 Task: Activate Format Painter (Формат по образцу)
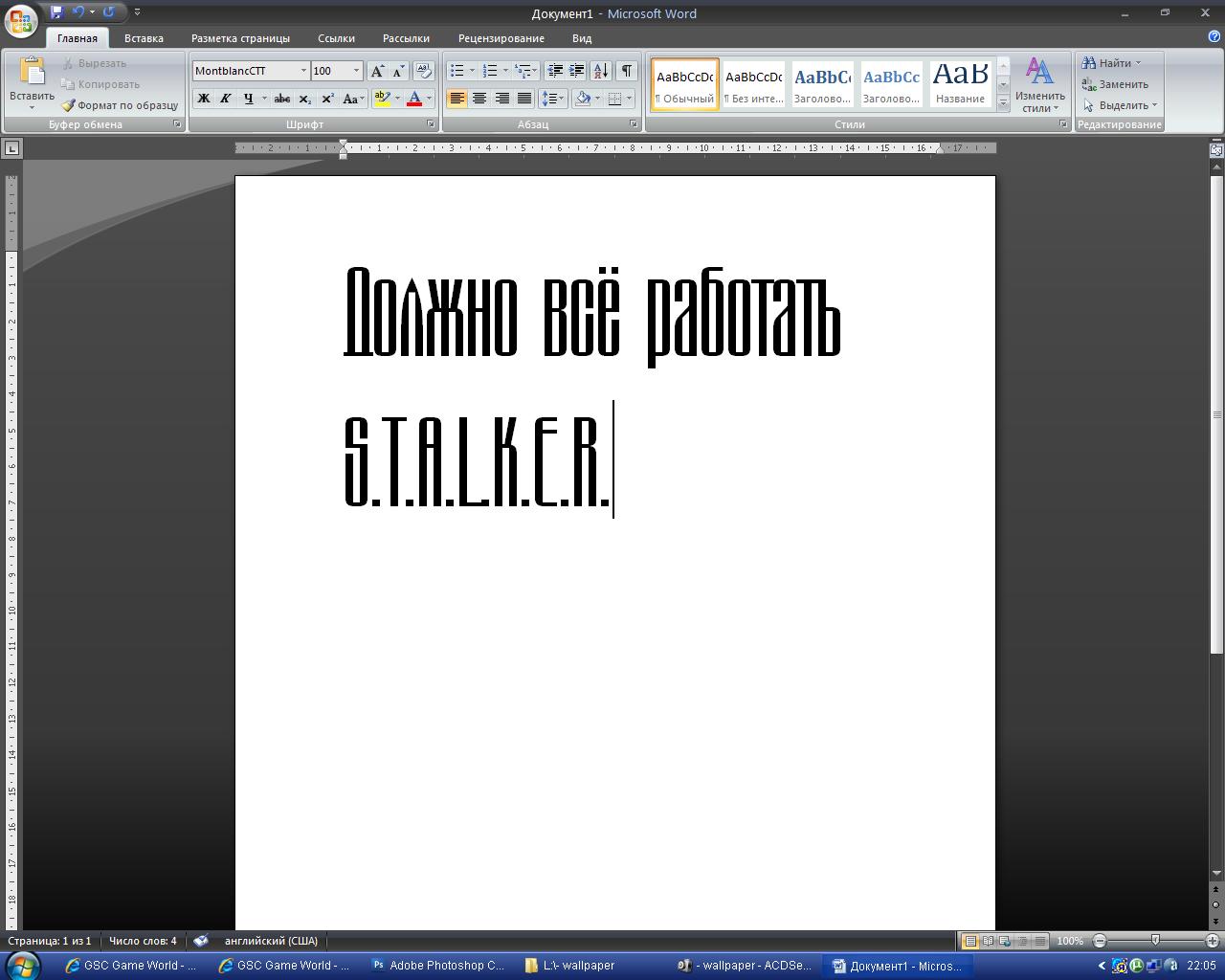121,105
